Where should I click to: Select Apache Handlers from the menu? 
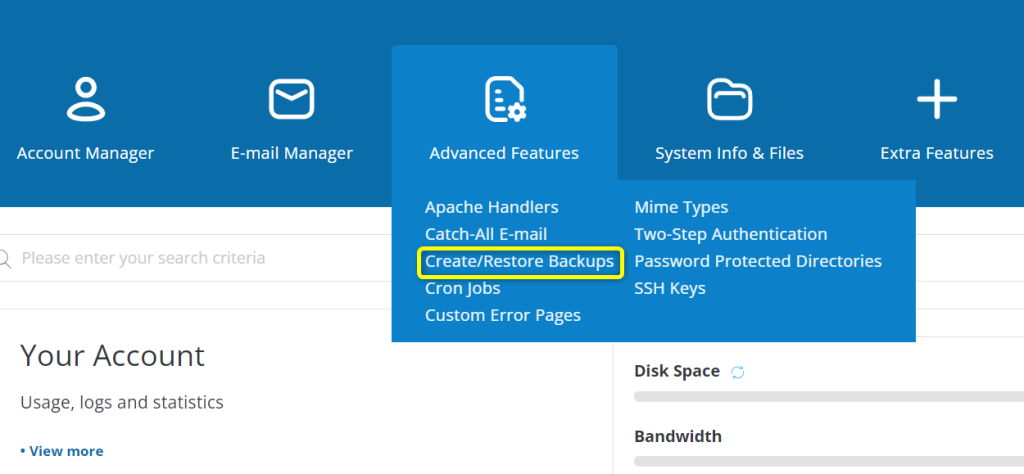point(491,207)
